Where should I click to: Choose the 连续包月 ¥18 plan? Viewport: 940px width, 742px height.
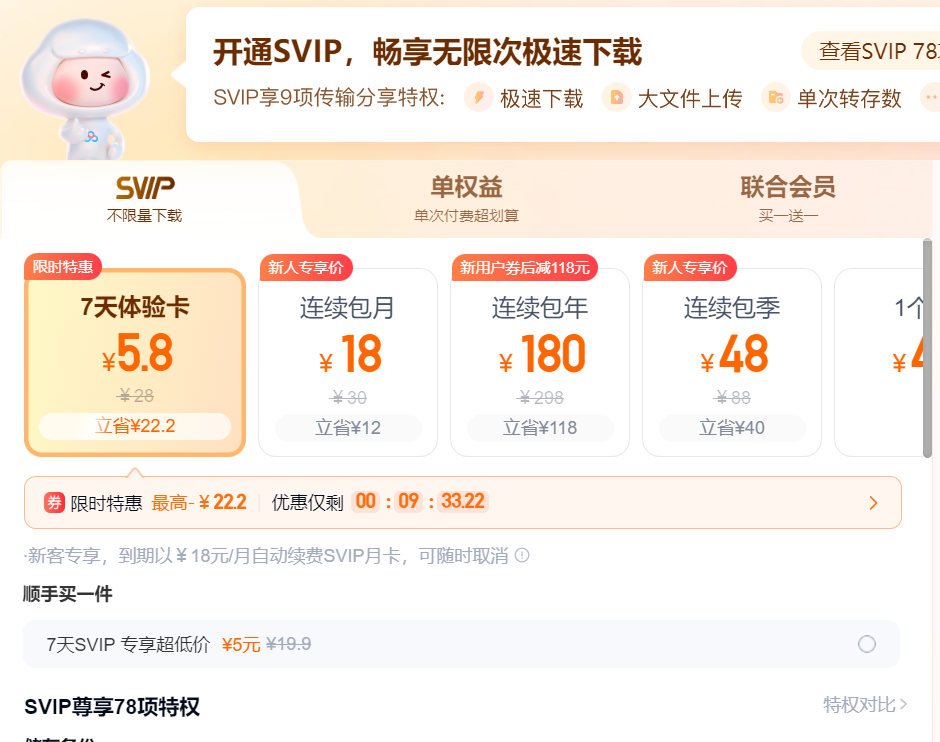click(x=348, y=362)
